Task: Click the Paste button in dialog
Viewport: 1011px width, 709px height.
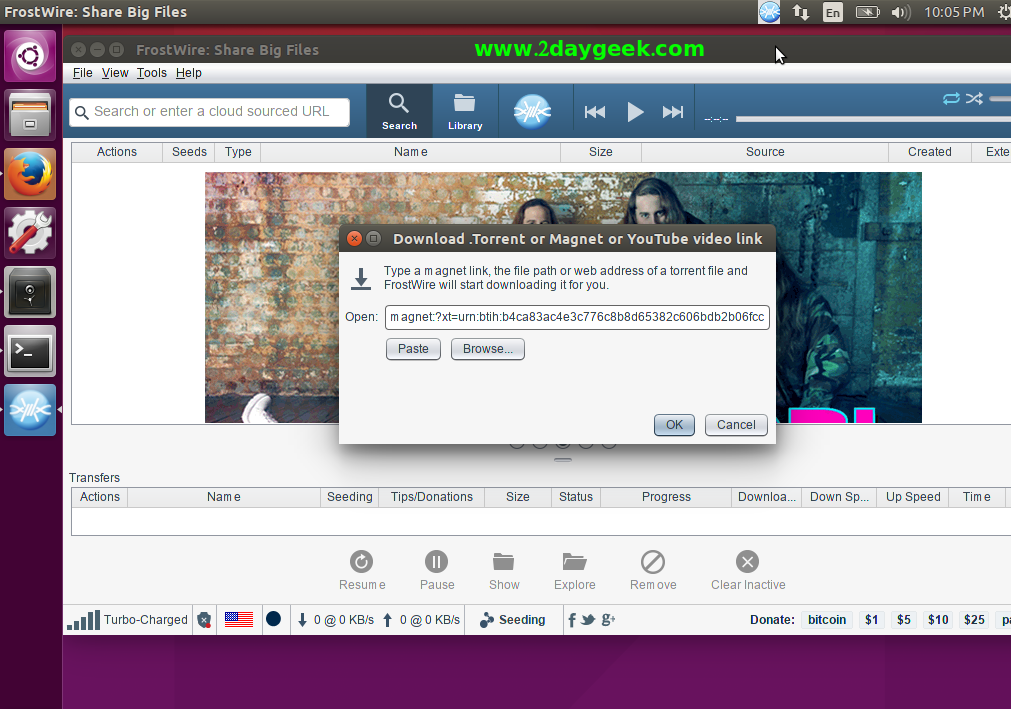Action: click(x=413, y=349)
